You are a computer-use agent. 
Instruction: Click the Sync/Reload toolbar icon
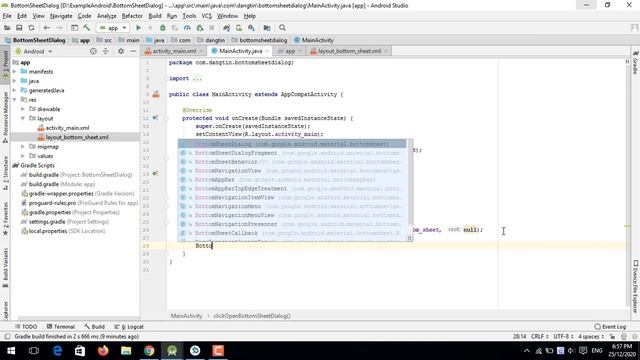click(x=31, y=28)
